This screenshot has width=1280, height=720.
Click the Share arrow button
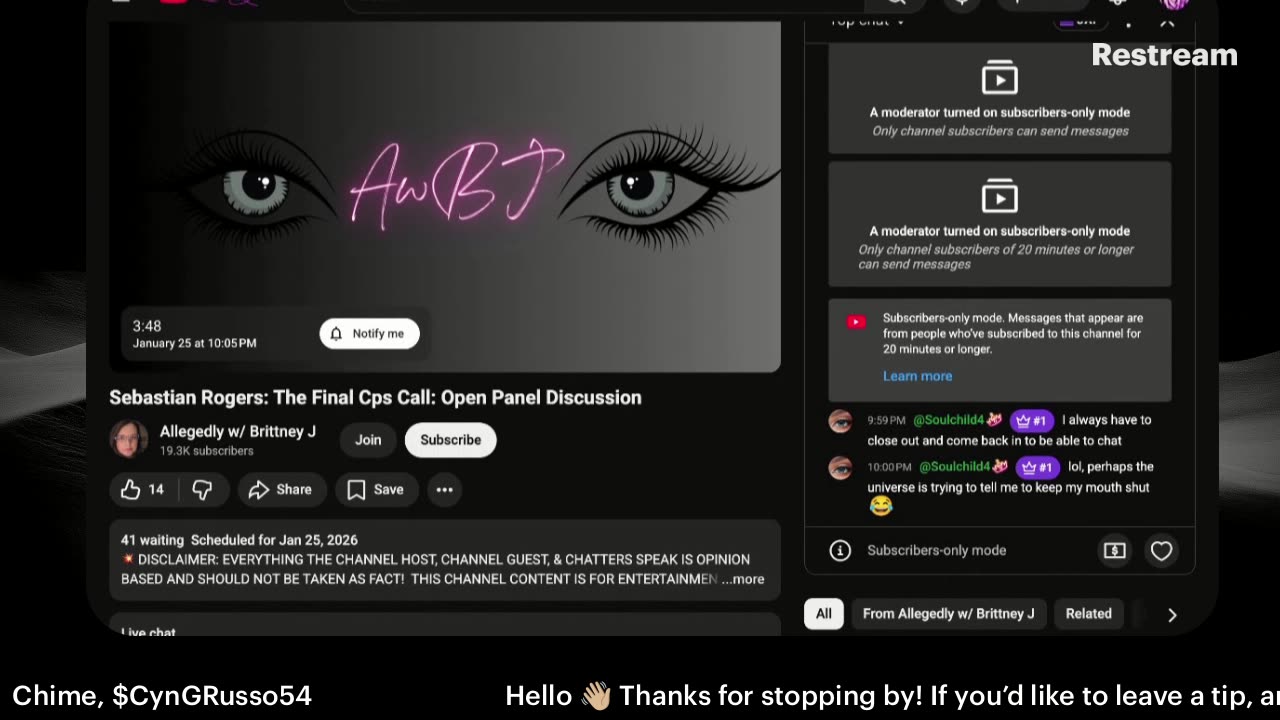pyautogui.click(x=281, y=489)
